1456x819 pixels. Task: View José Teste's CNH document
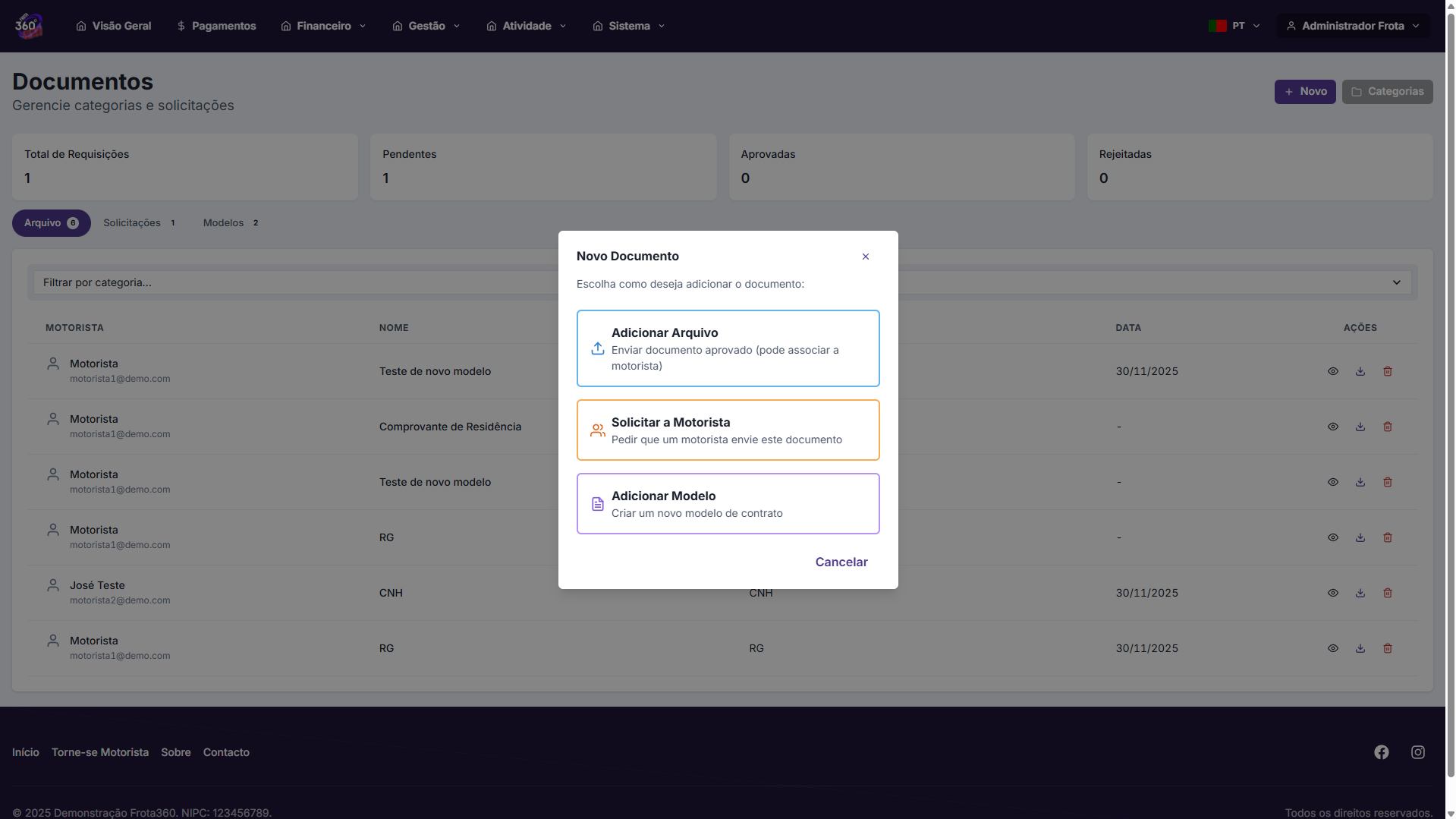[1332, 594]
